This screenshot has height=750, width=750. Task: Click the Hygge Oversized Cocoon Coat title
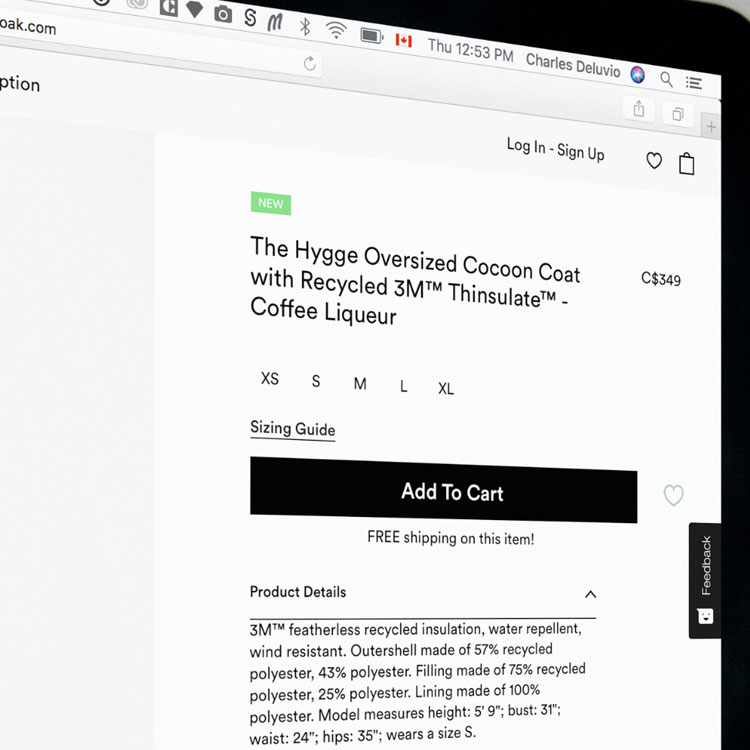[x=415, y=281]
